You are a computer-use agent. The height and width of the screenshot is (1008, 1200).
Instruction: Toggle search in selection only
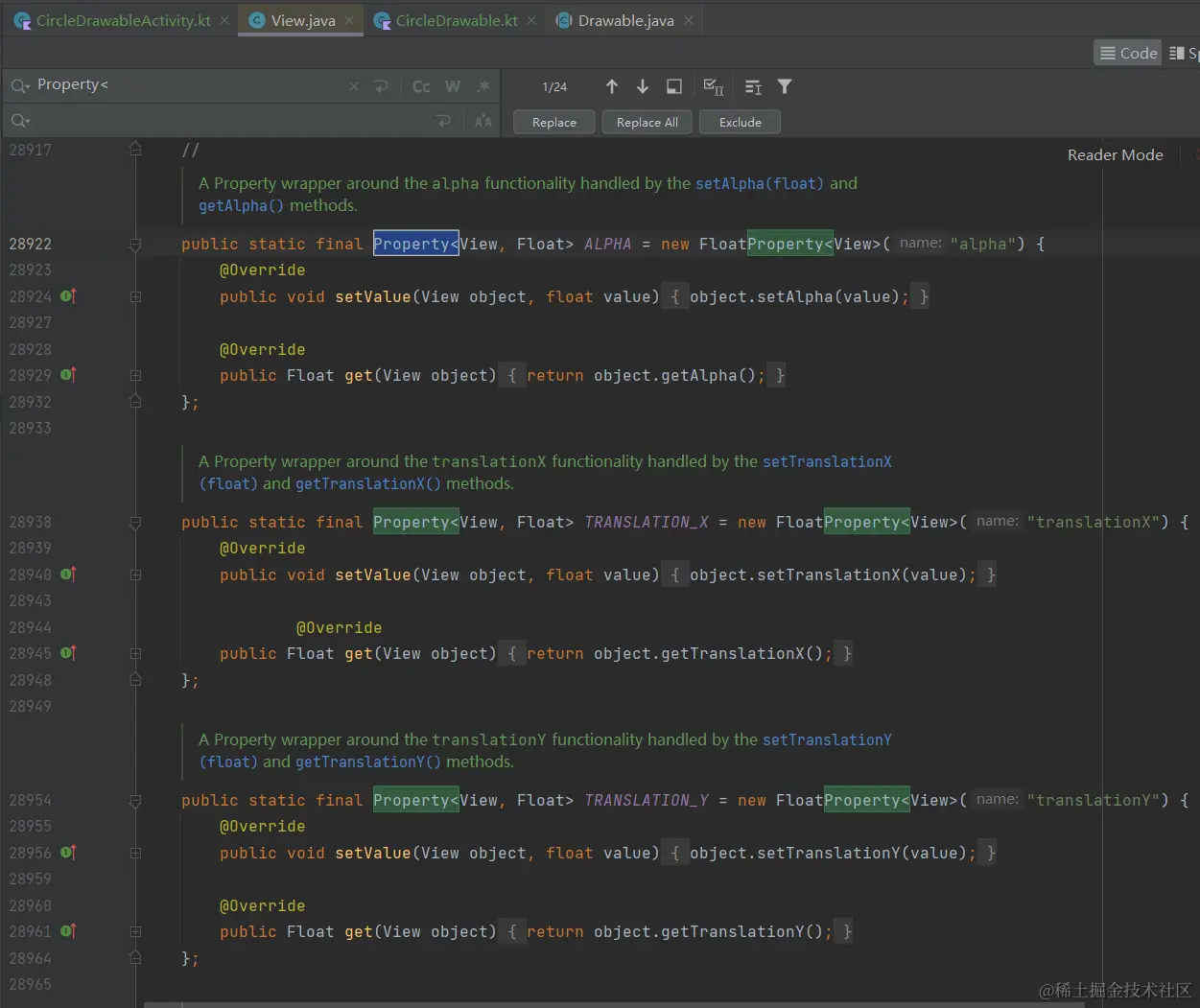(x=754, y=87)
